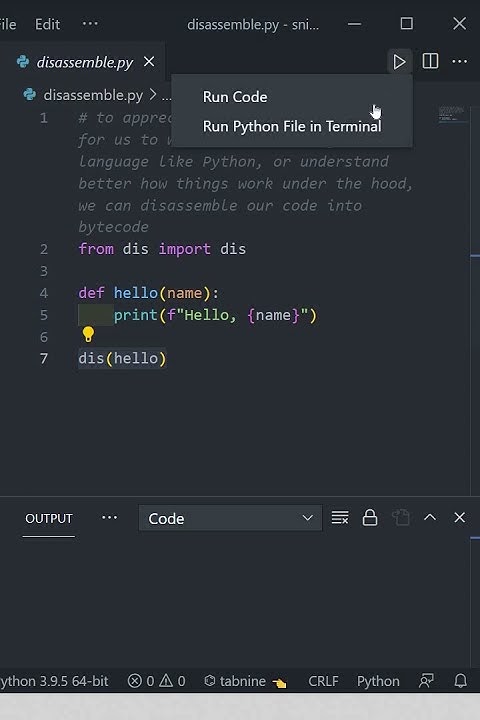Screen dimensions: 480x720
Task: Open the warnings count in status bar
Action: tap(173, 681)
